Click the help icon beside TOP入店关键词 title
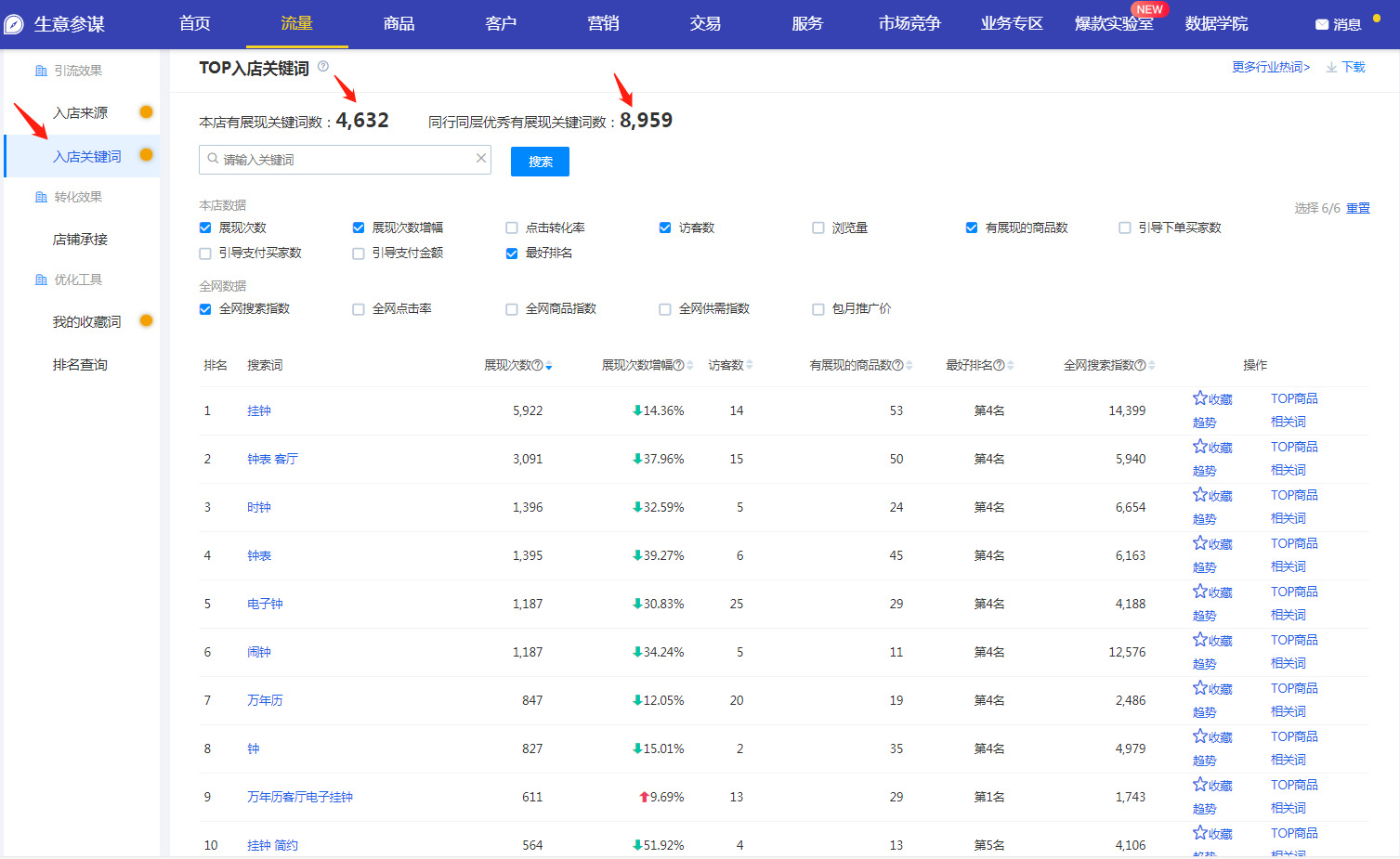 coord(323,66)
